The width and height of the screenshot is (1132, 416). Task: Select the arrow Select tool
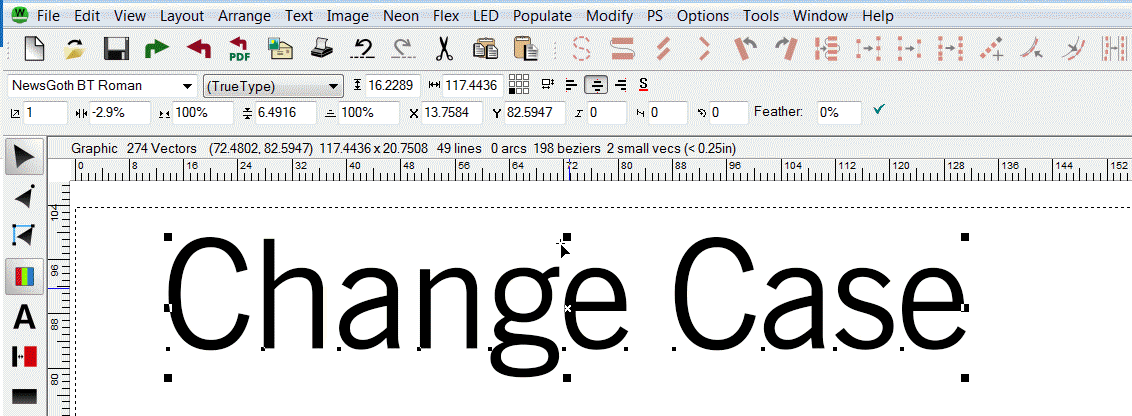point(24,156)
